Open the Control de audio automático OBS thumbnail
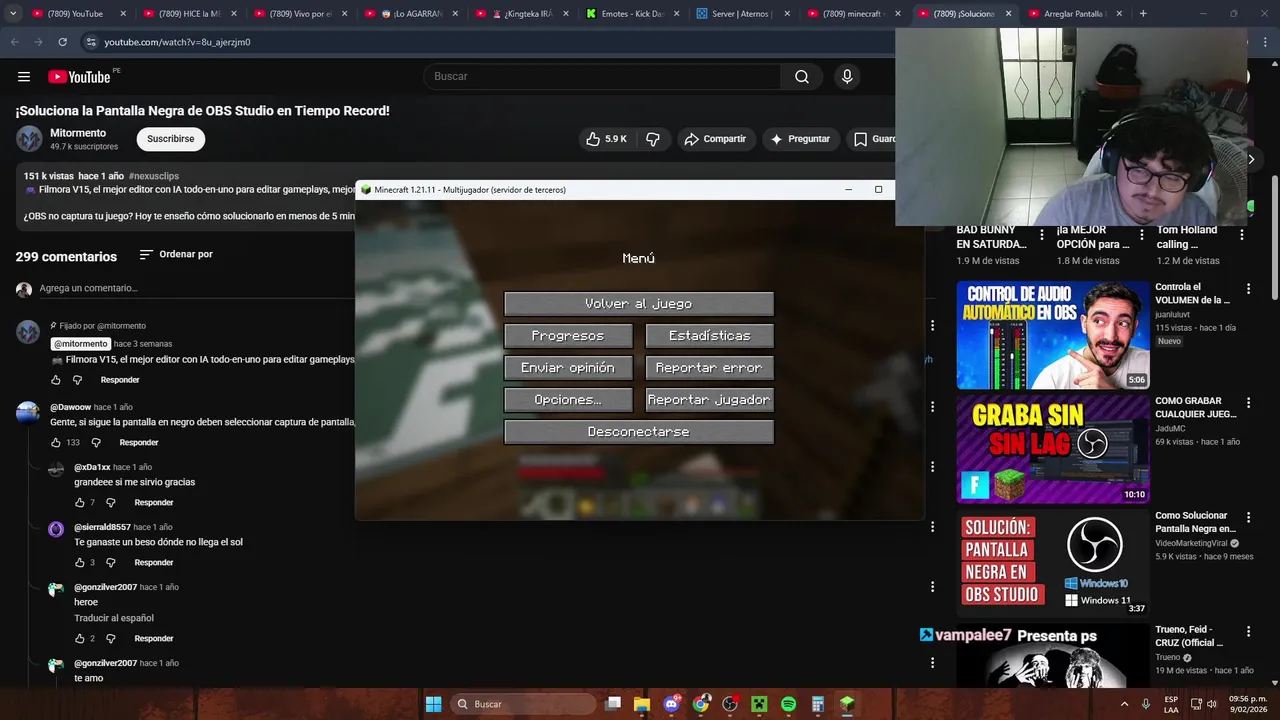 click(x=1052, y=334)
